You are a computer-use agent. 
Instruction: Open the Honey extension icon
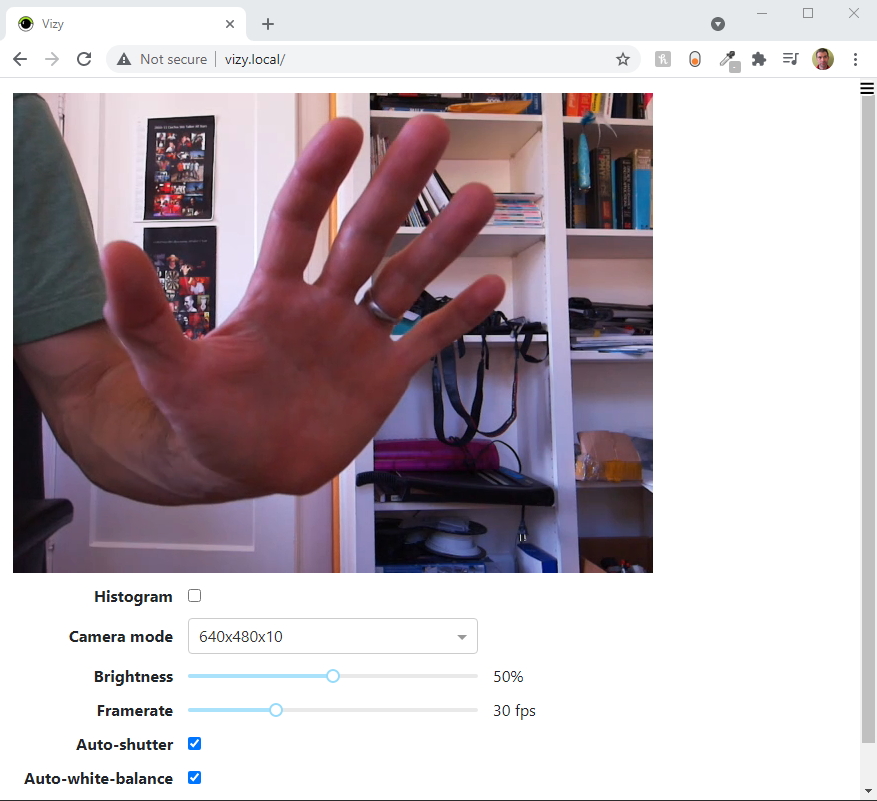point(695,59)
